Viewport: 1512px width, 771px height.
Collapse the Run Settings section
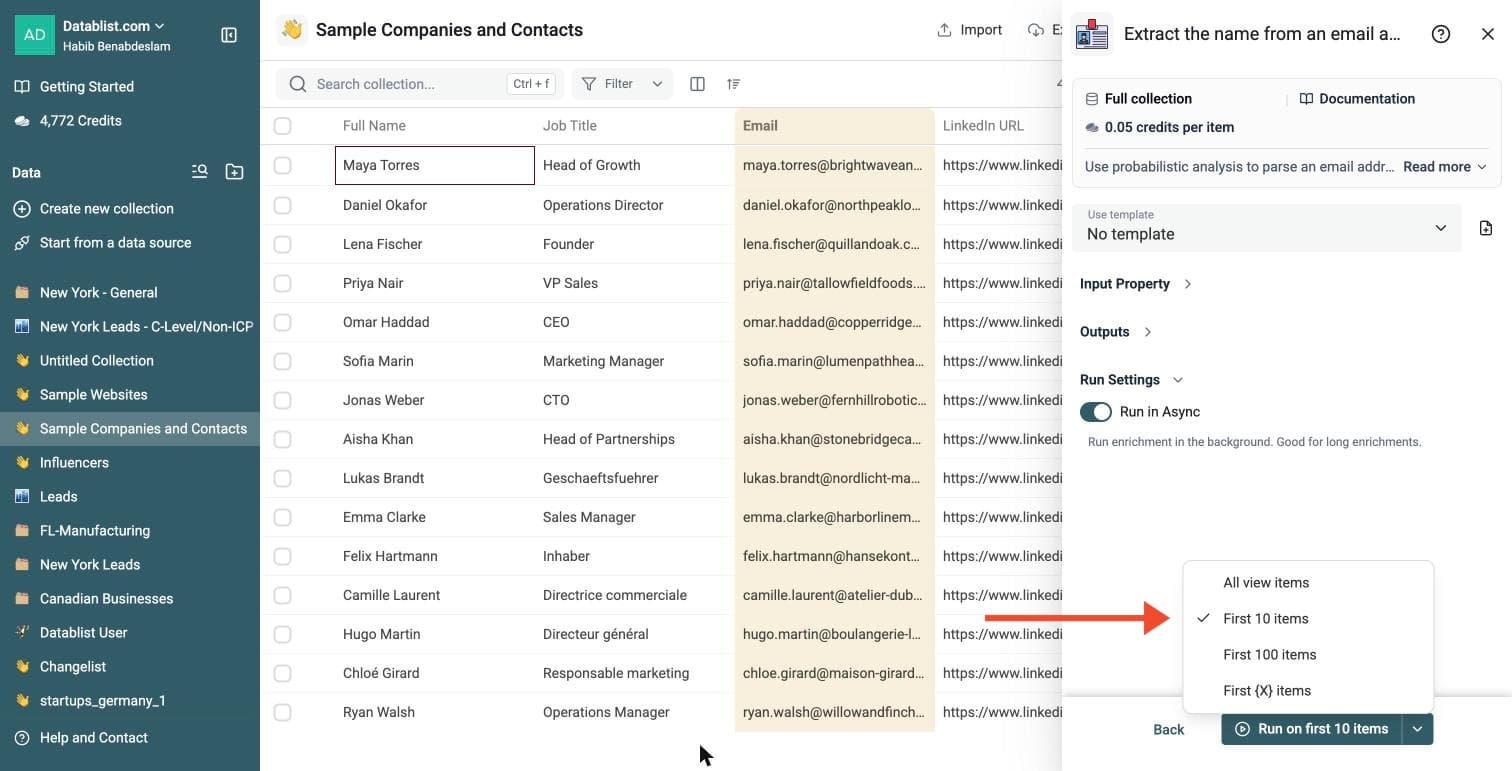coord(1132,380)
